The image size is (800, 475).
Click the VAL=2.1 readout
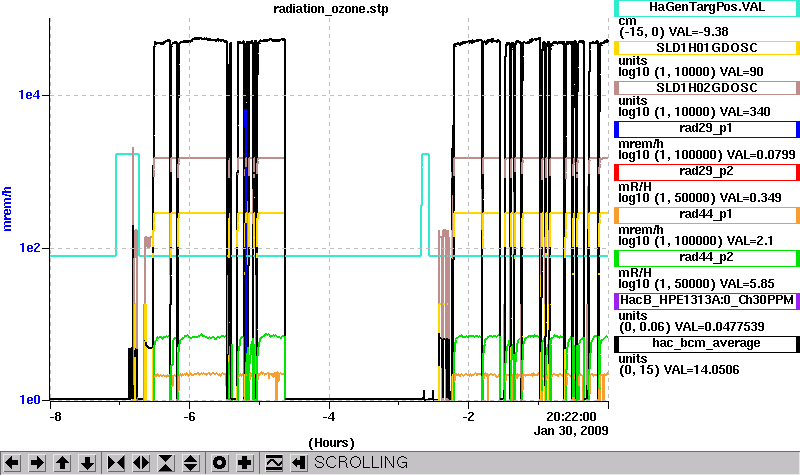[x=750, y=240]
